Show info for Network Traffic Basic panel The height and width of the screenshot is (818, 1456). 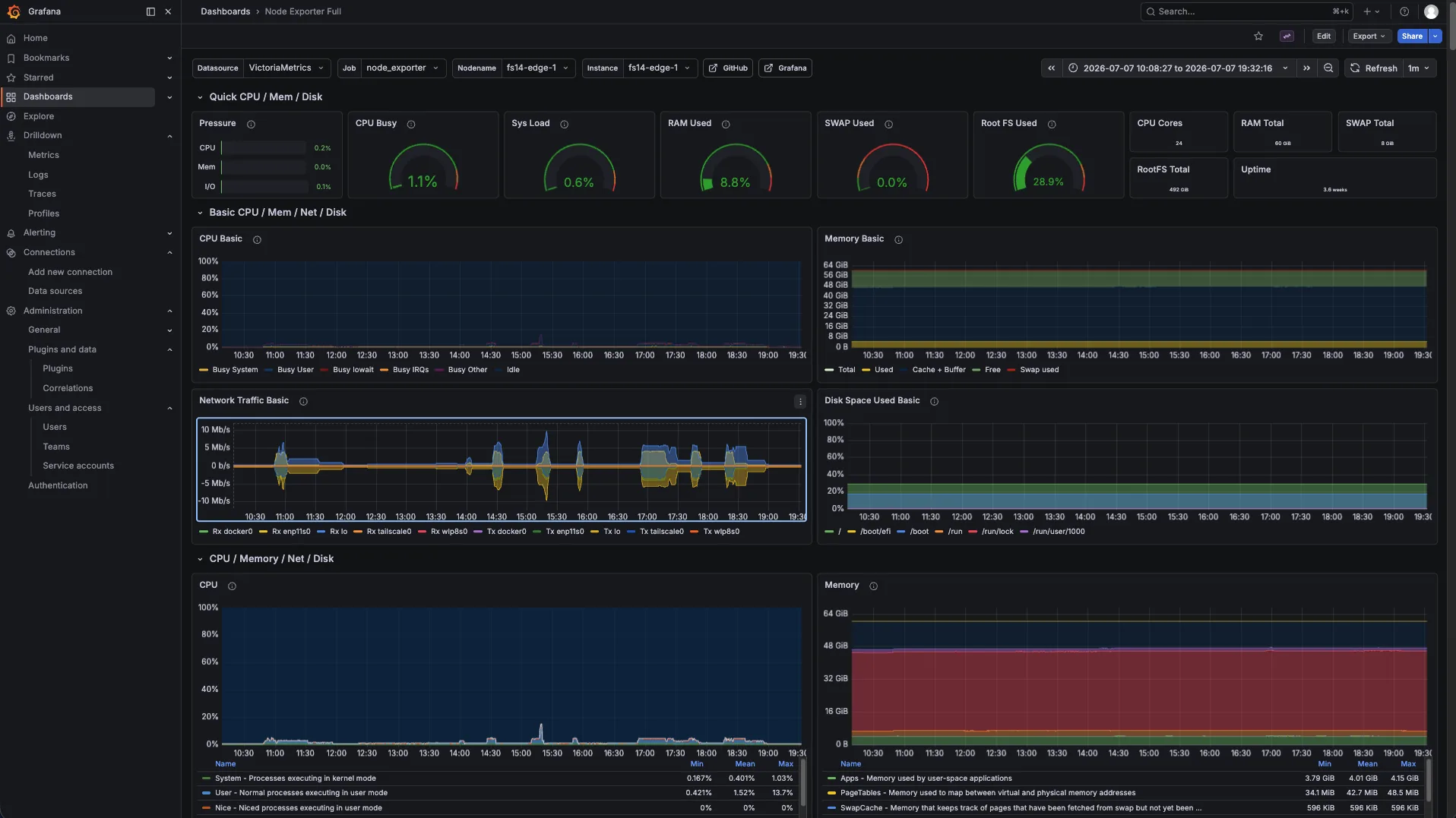303,402
